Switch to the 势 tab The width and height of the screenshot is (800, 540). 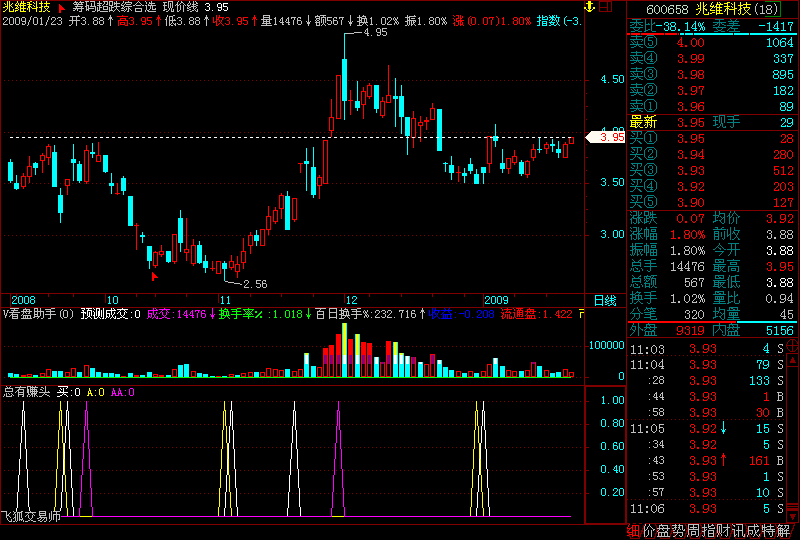pyautogui.click(x=678, y=531)
